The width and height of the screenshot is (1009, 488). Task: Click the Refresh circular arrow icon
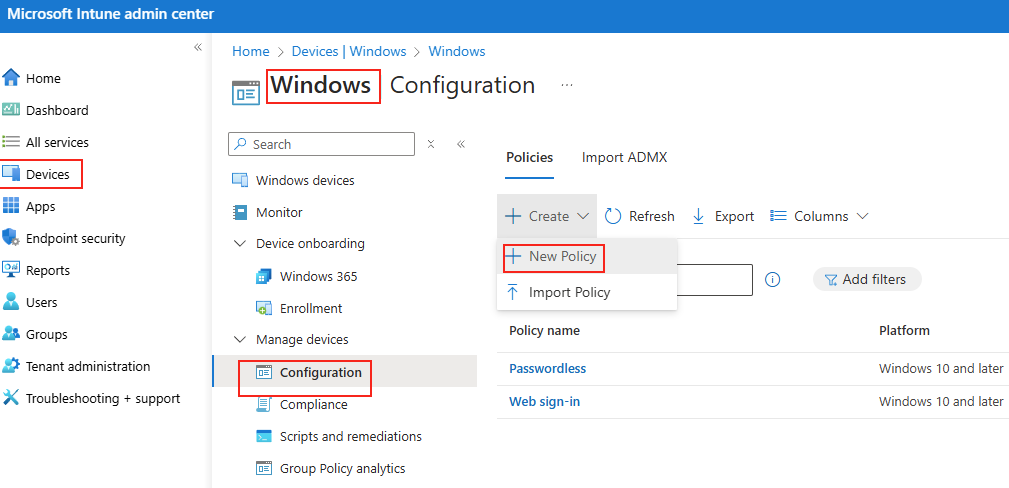pyautogui.click(x=613, y=216)
